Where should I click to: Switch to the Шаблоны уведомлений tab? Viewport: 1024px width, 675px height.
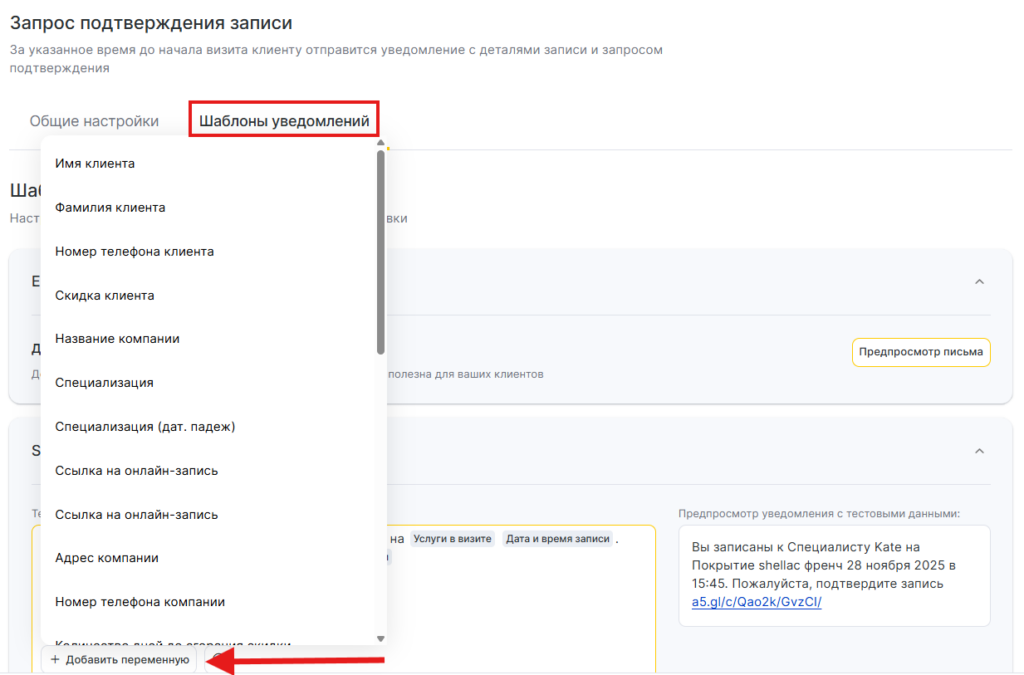284,121
